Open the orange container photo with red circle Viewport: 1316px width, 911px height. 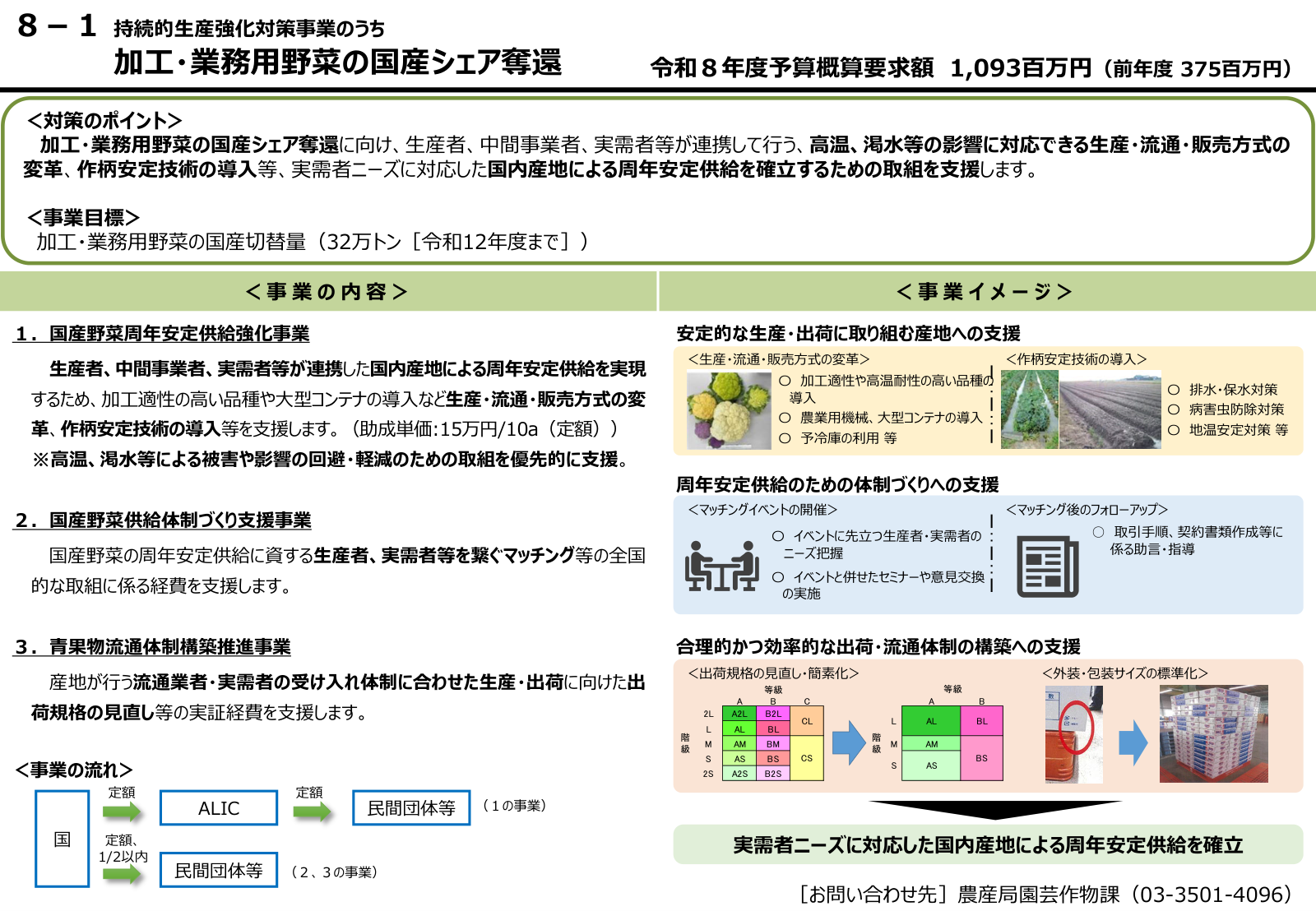1073,734
